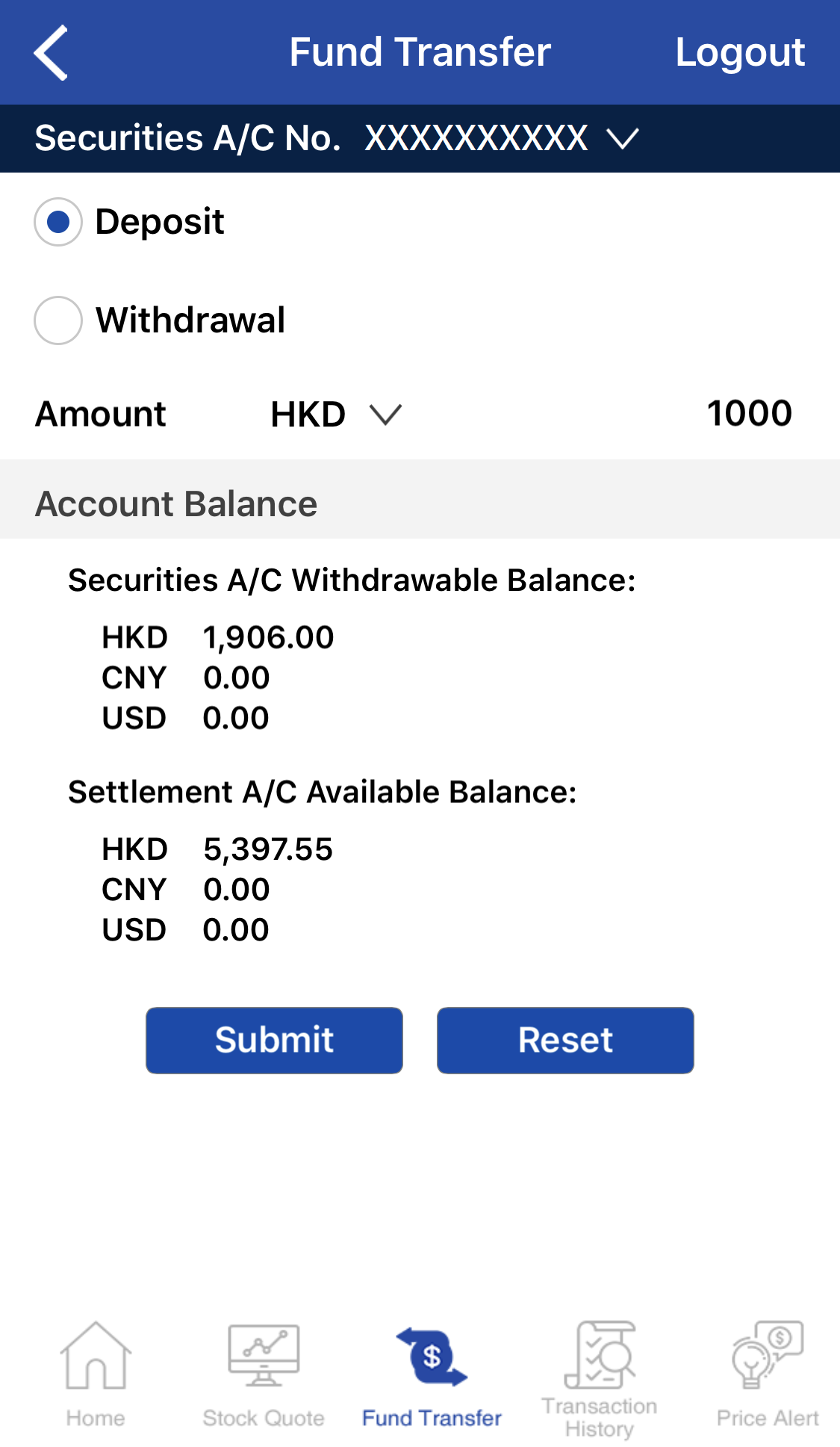840x1447 pixels.
Task: Tap the Withdrawal option label
Action: (x=190, y=320)
